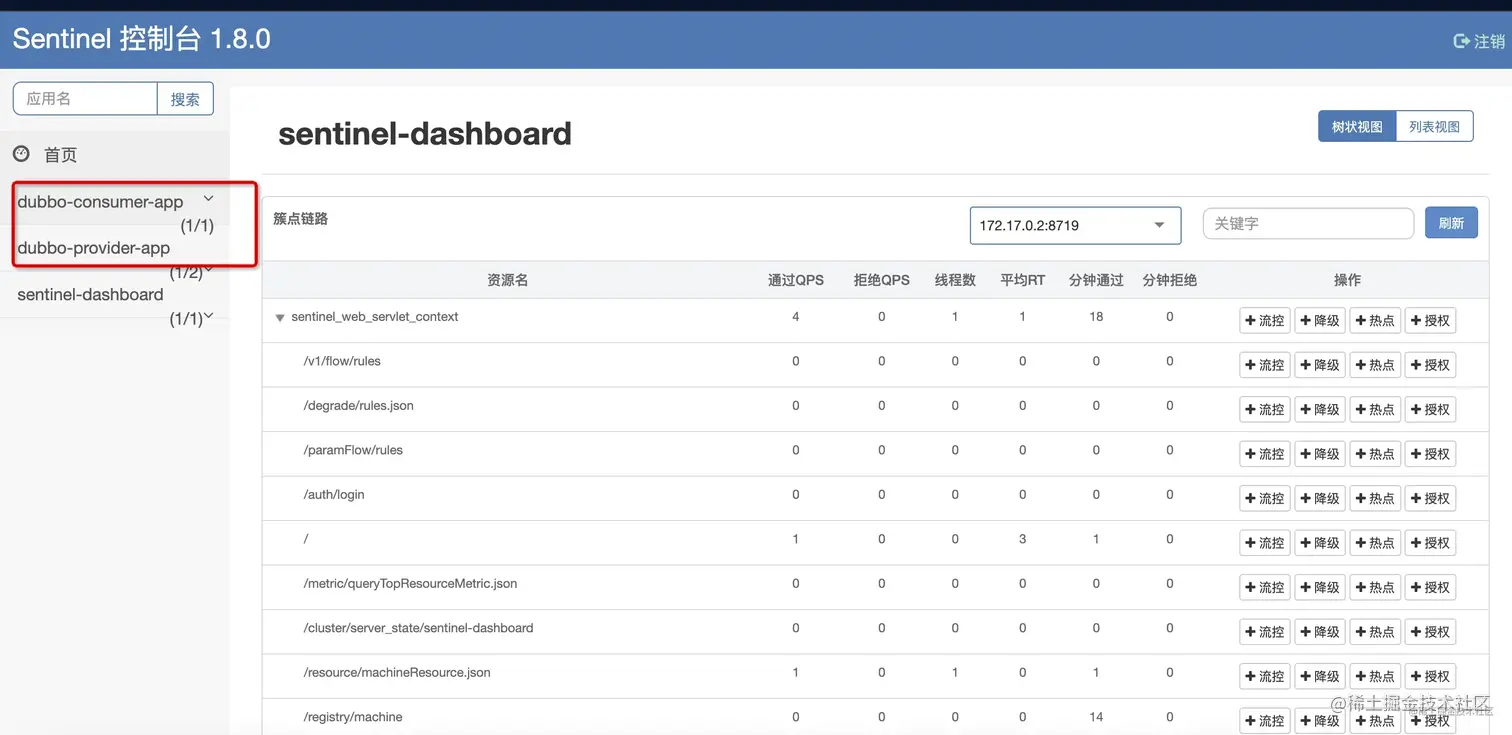The image size is (1512, 735).
Task: Add 授权 rule for /degrade/rules.json
Action: coord(1430,409)
